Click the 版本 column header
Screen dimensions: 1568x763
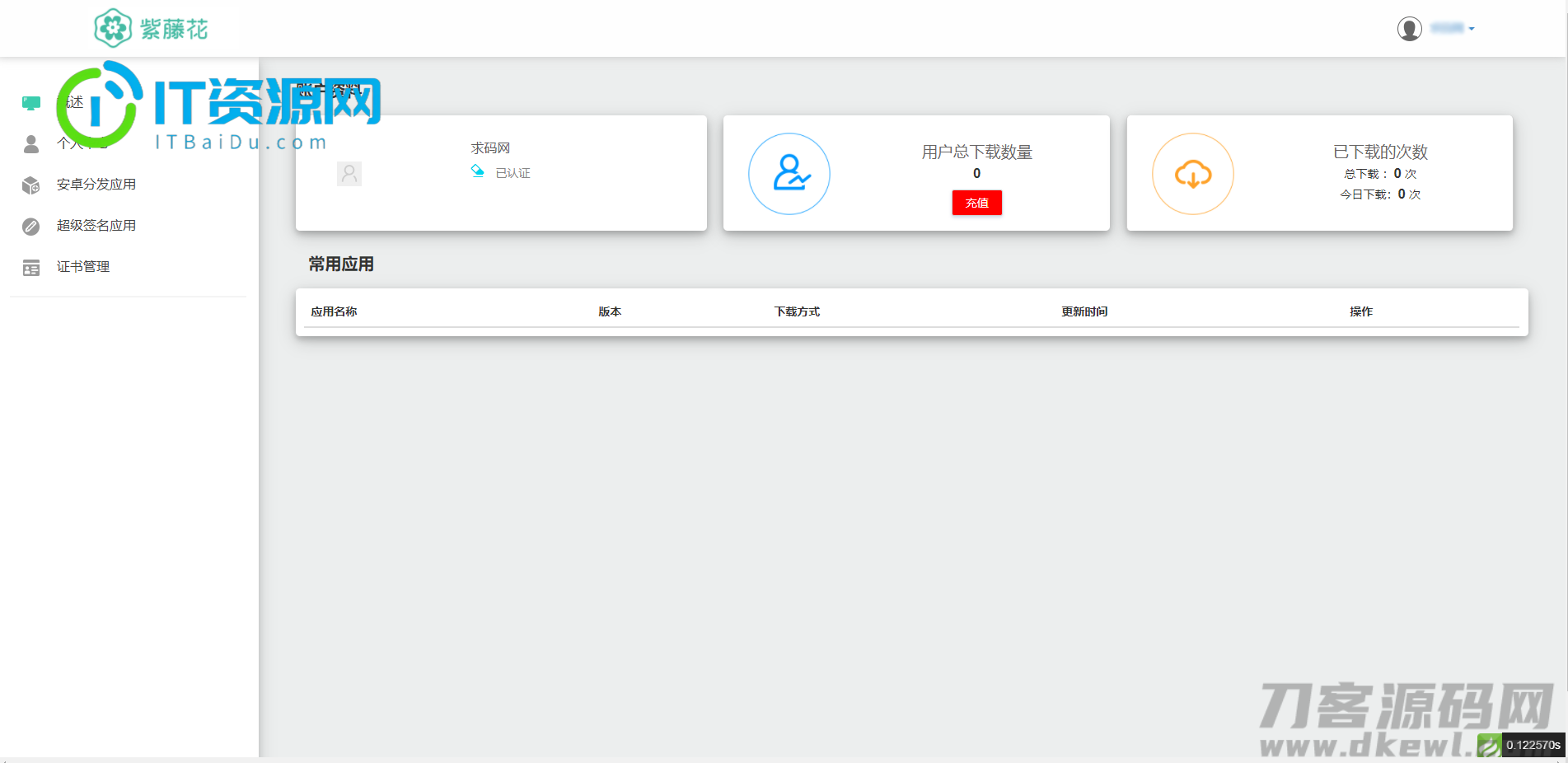[610, 311]
